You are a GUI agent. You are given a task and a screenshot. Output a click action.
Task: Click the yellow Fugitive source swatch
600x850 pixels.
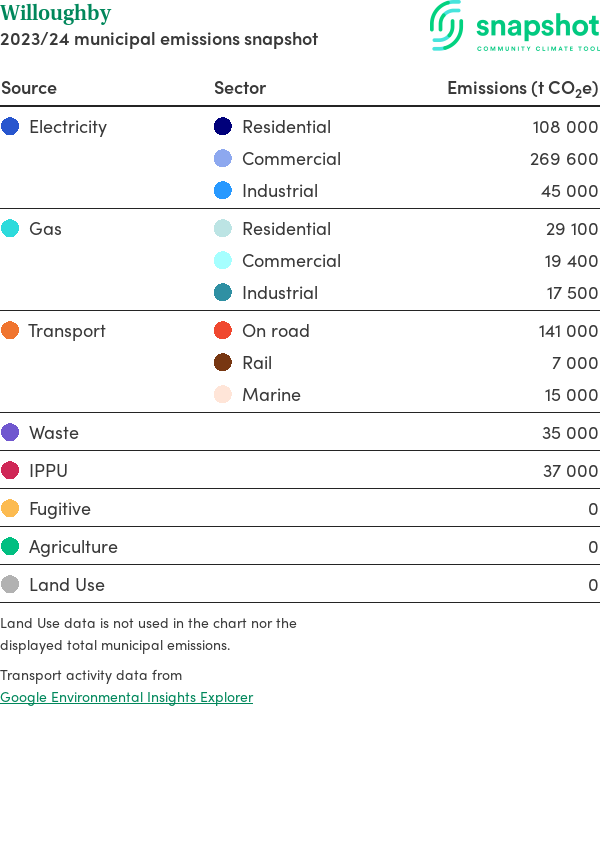tap(10, 508)
